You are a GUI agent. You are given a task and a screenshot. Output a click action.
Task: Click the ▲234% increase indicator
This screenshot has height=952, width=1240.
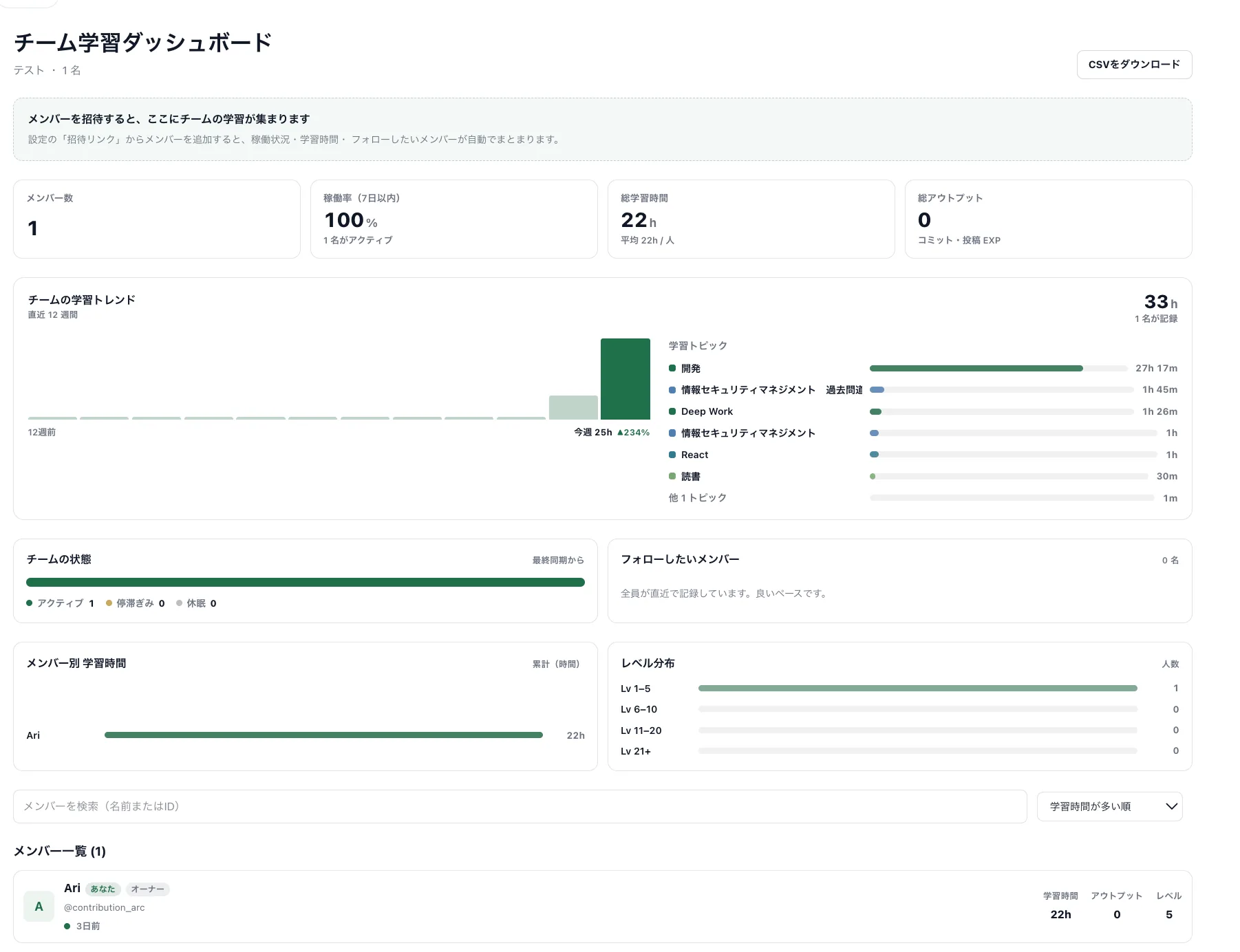click(x=633, y=433)
